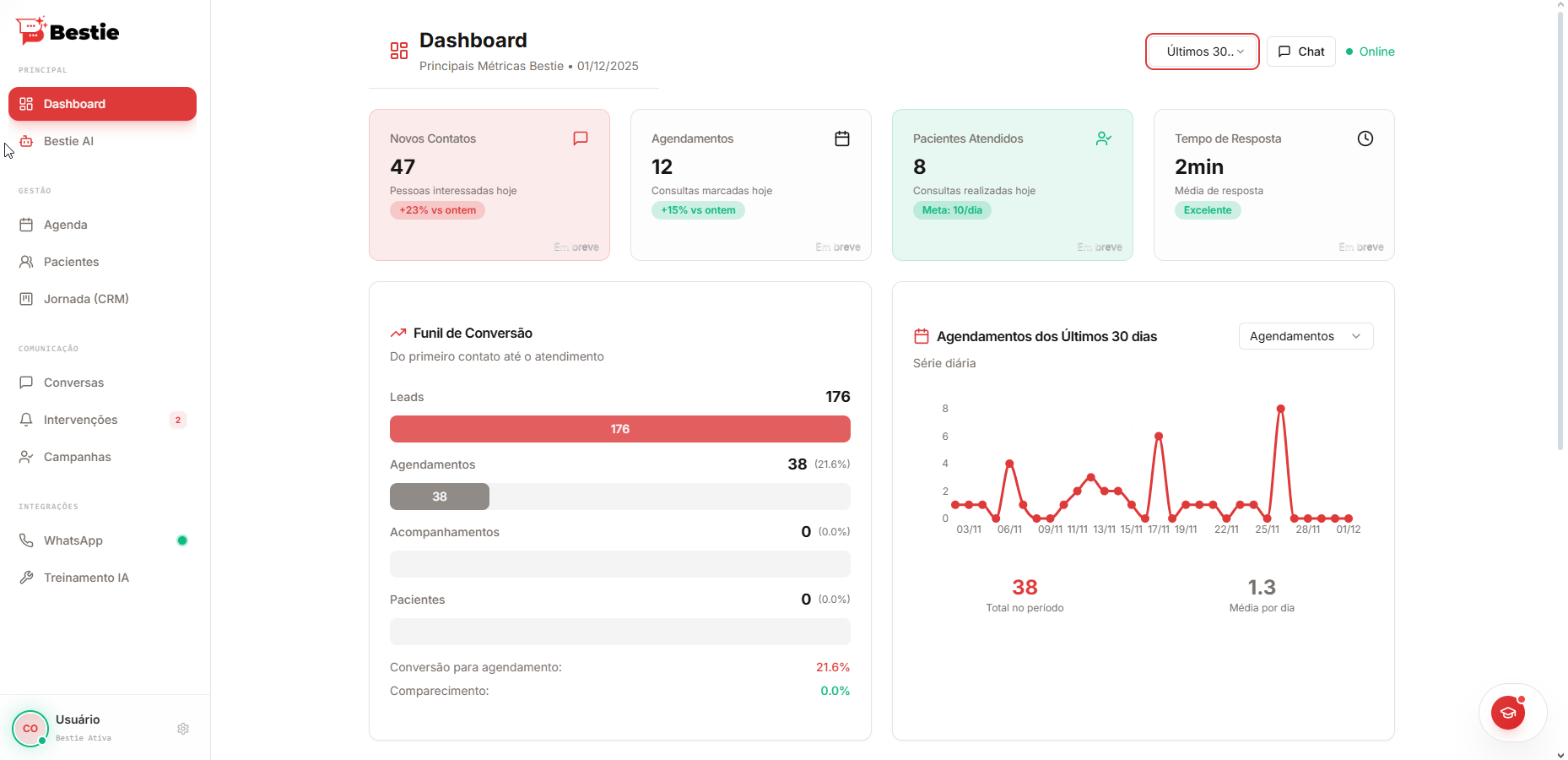Open the Agendamentos chart series dropdown
Image resolution: width=1568 pixels, height=760 pixels.
point(1305,336)
